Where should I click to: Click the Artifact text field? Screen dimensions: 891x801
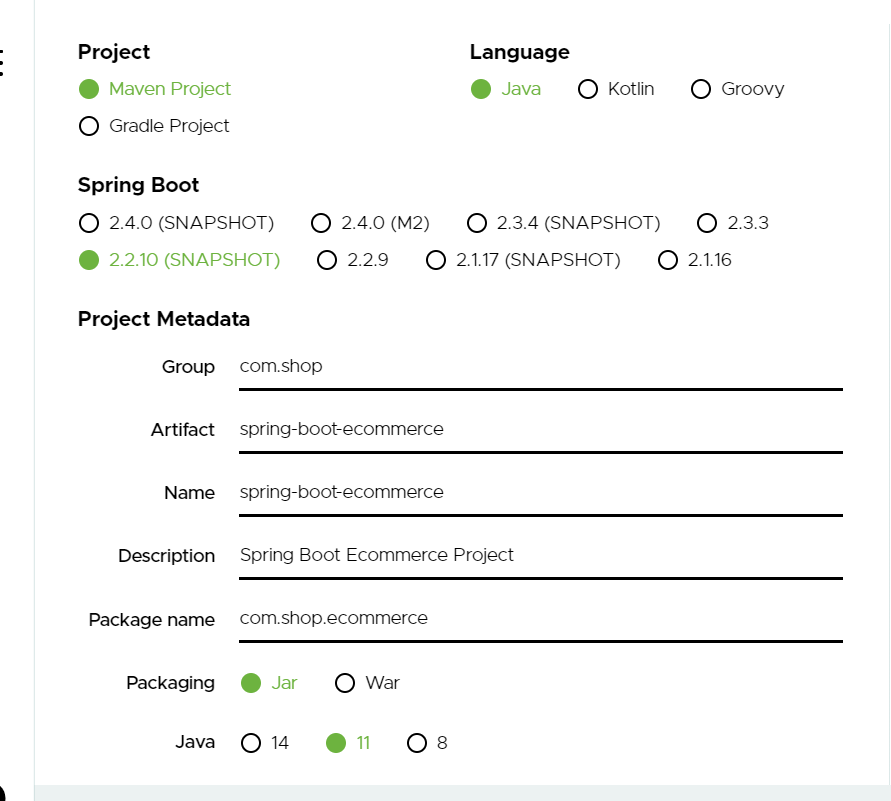tap(540, 430)
